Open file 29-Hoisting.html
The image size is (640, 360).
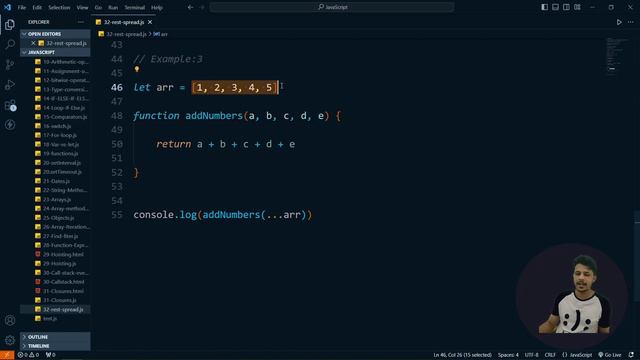(x=63, y=254)
